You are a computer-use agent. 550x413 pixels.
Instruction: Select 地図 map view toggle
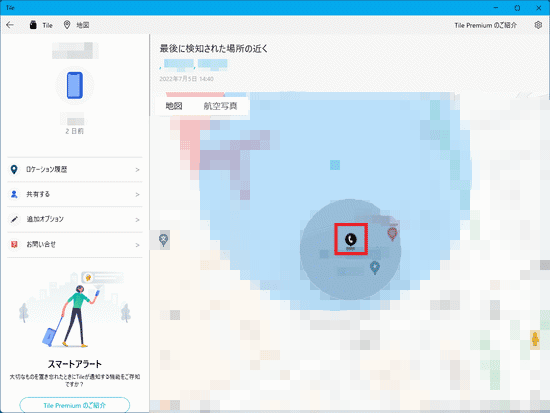174,106
